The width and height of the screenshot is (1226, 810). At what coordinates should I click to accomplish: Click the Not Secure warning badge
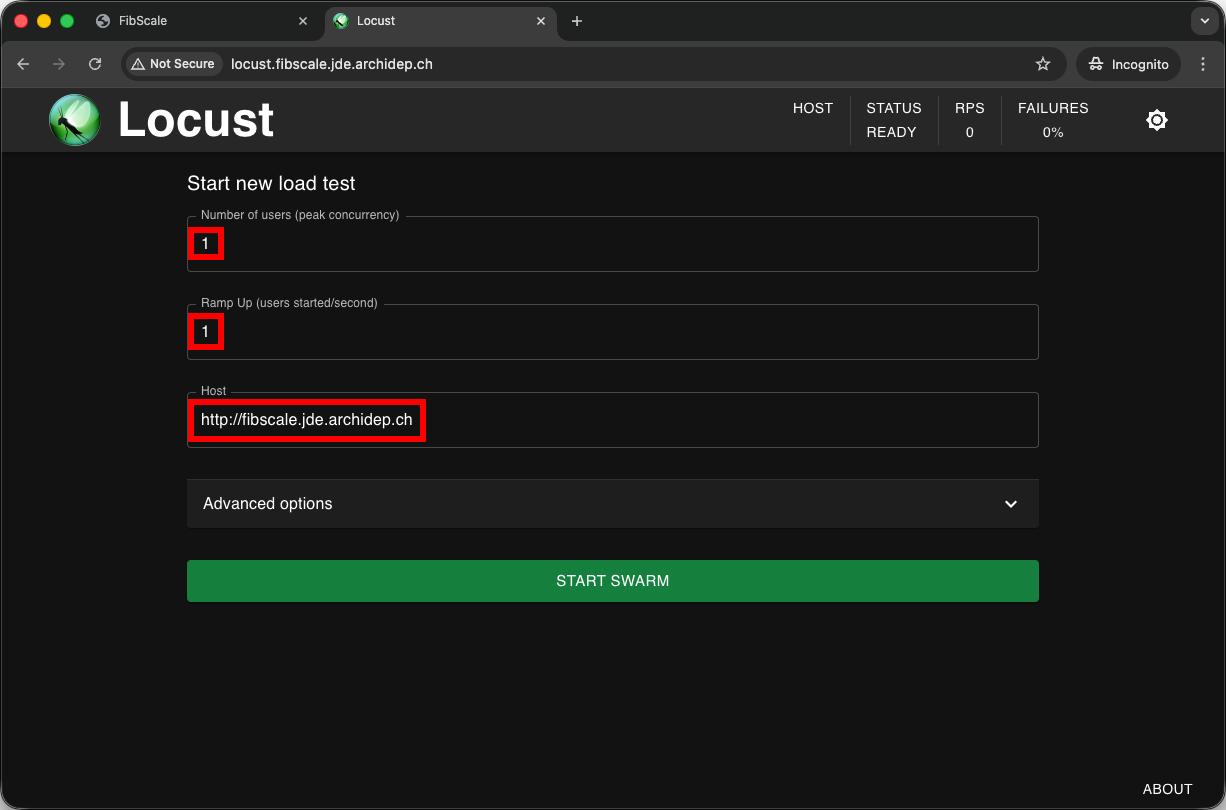(x=172, y=64)
